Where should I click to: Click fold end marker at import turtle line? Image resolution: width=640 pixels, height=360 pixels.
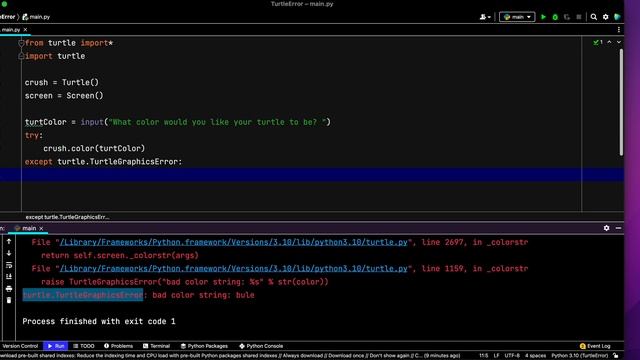[21, 56]
